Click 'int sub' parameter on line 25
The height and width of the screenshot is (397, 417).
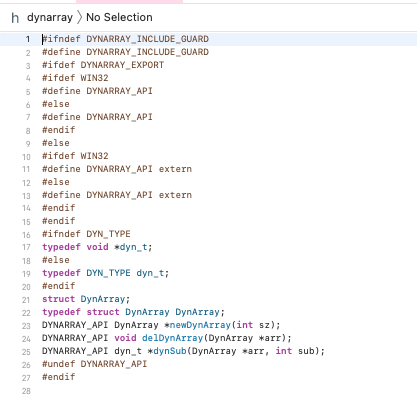(295, 351)
